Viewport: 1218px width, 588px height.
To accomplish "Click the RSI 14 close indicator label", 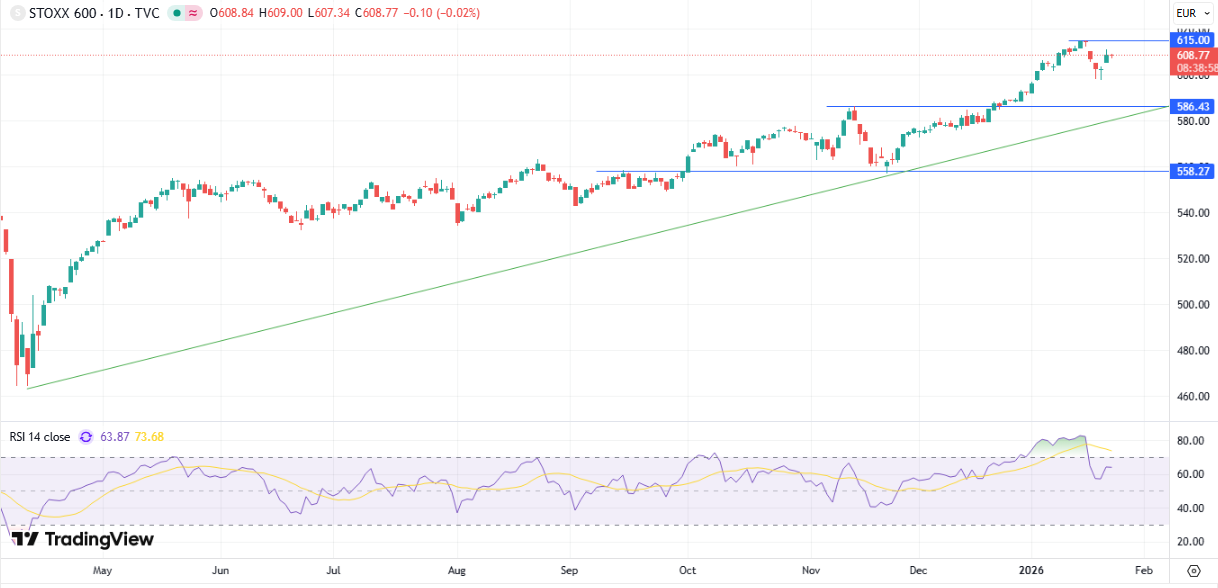I will click(x=40, y=437).
